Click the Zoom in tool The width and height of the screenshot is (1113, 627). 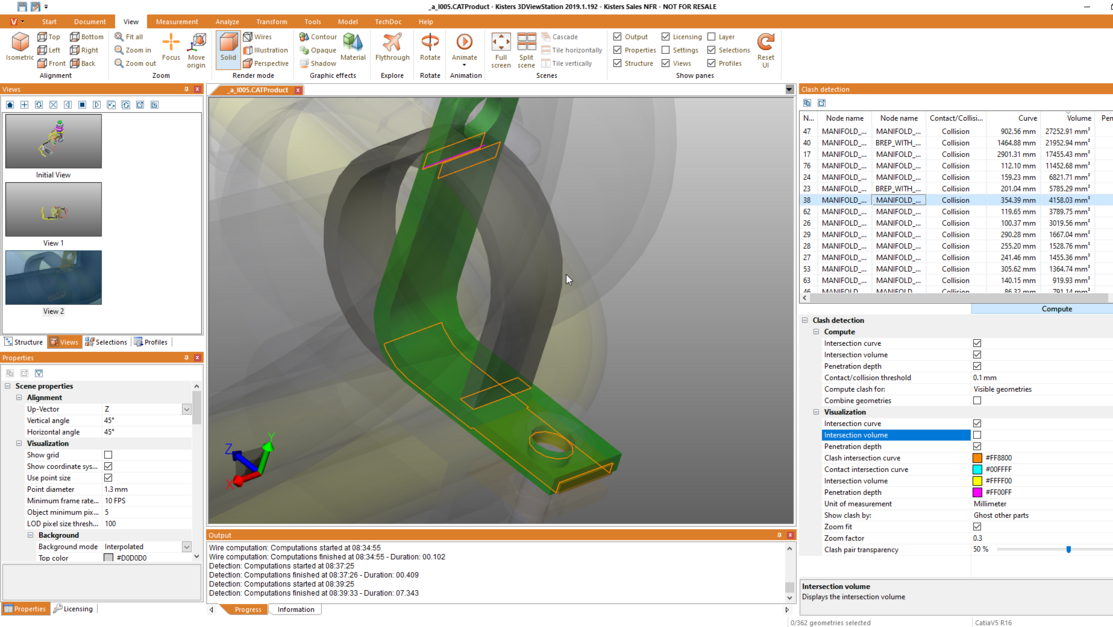click(133, 50)
